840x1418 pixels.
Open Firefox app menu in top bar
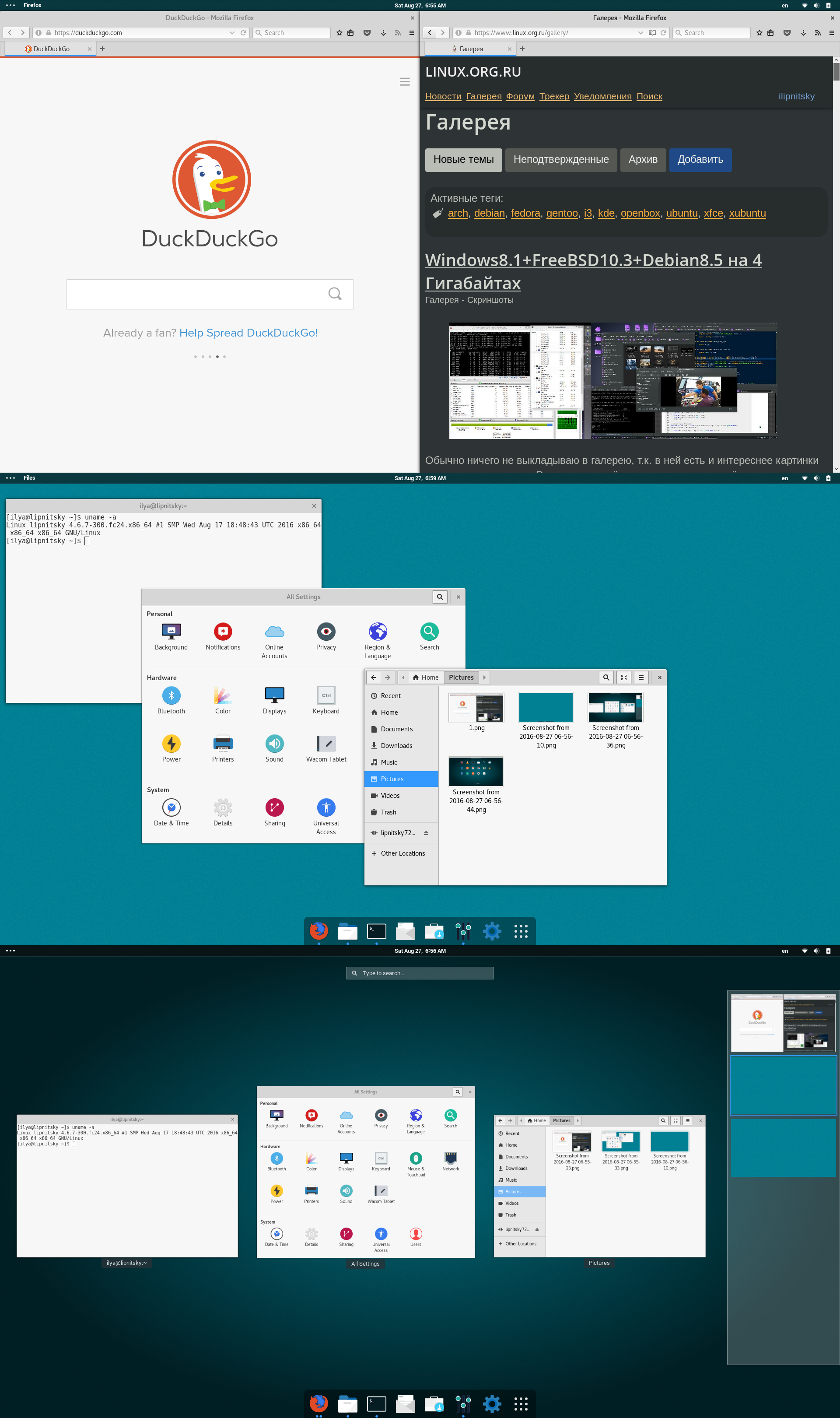(x=32, y=5)
